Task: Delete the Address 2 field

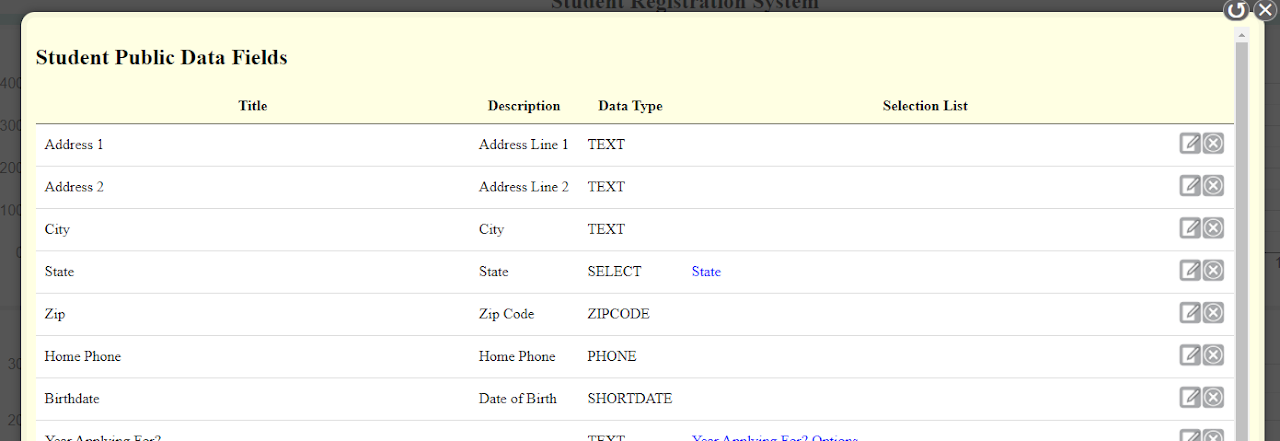Action: pyautogui.click(x=1213, y=185)
